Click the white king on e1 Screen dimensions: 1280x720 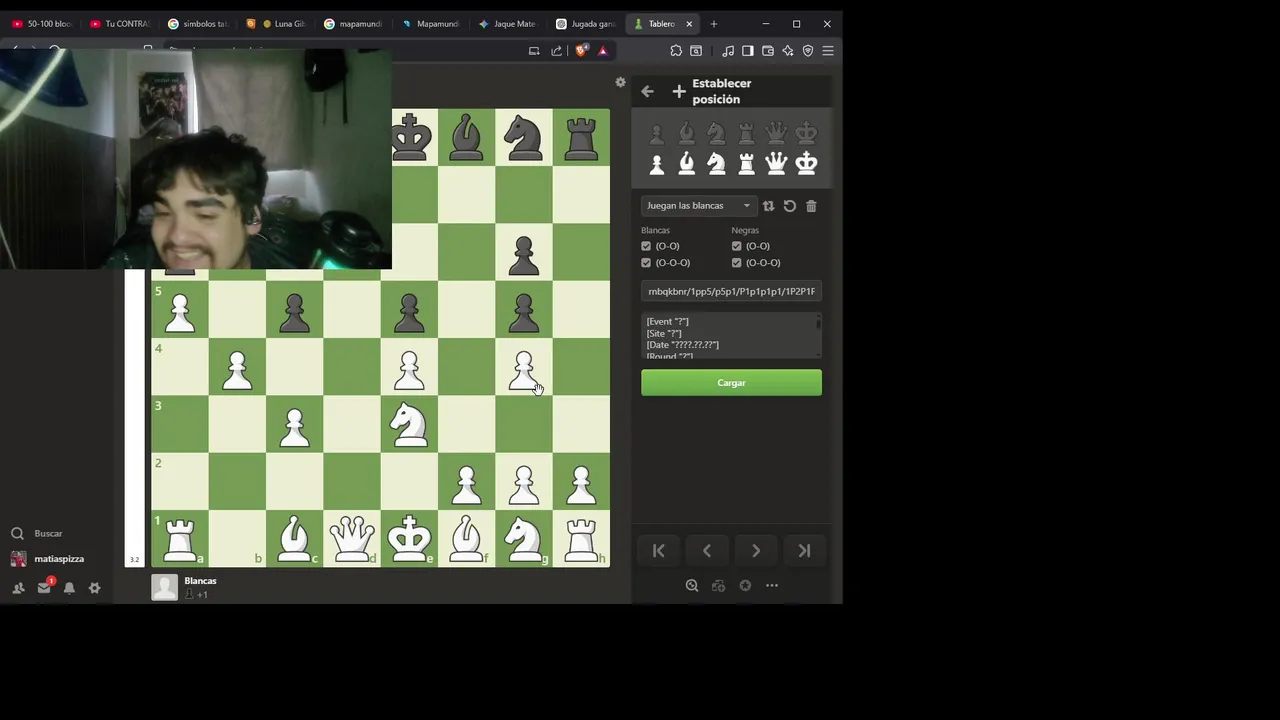(x=409, y=539)
